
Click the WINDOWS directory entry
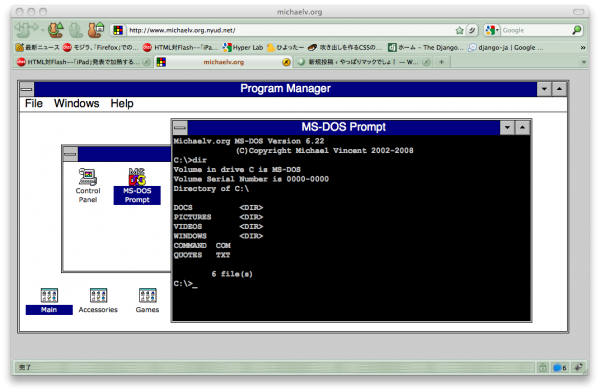(218, 236)
